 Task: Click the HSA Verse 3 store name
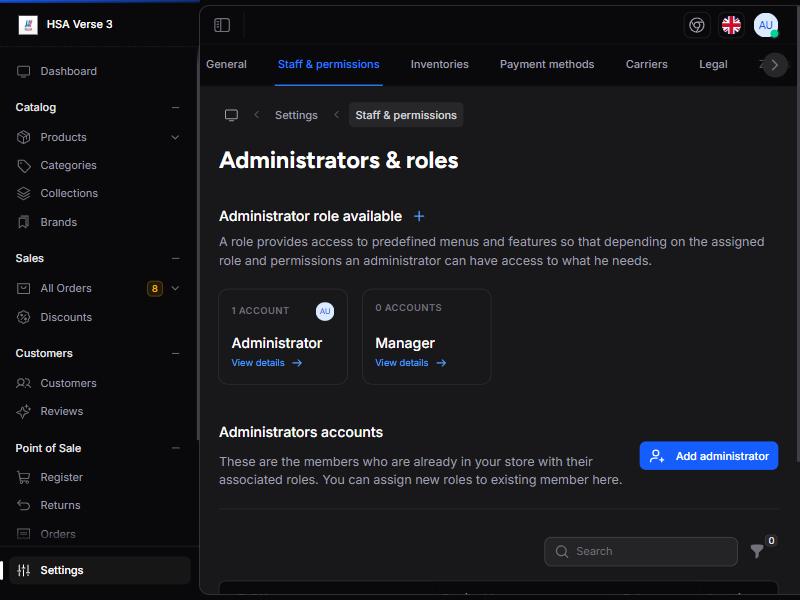tap(79, 24)
